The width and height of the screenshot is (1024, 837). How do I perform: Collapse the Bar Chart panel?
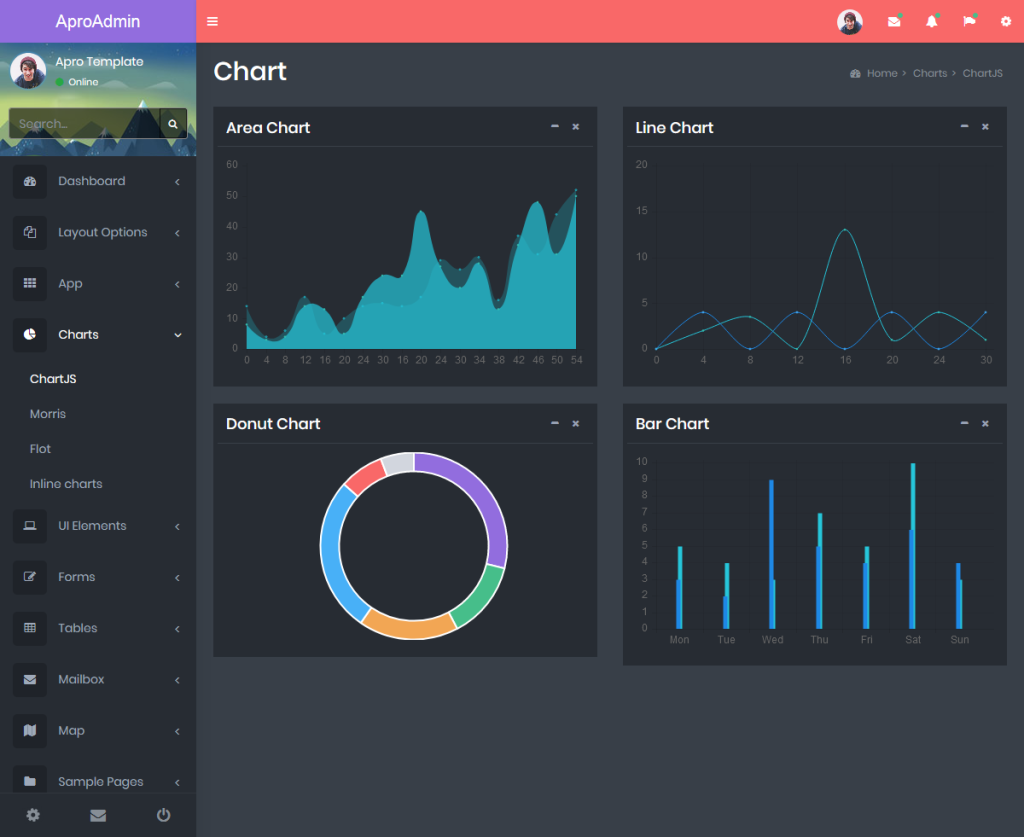(x=964, y=423)
